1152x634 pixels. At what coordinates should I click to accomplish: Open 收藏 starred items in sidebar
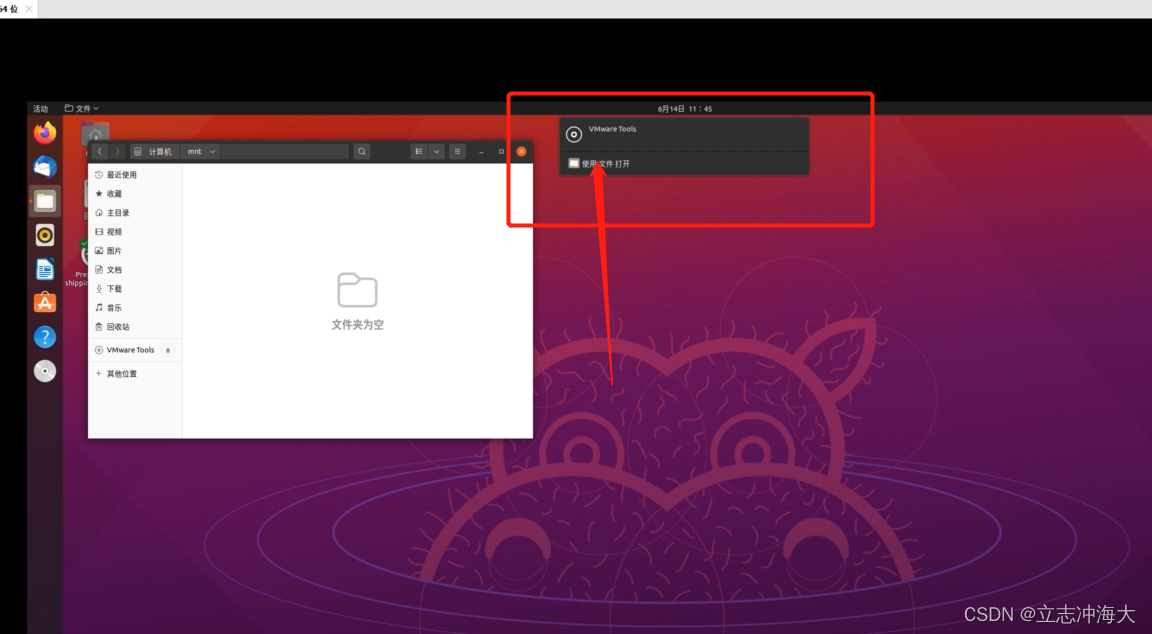[135, 194]
